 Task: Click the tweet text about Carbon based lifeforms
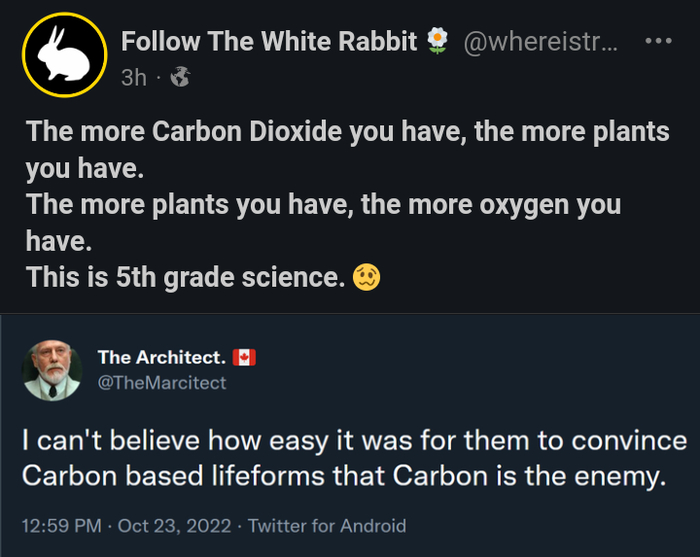354,458
